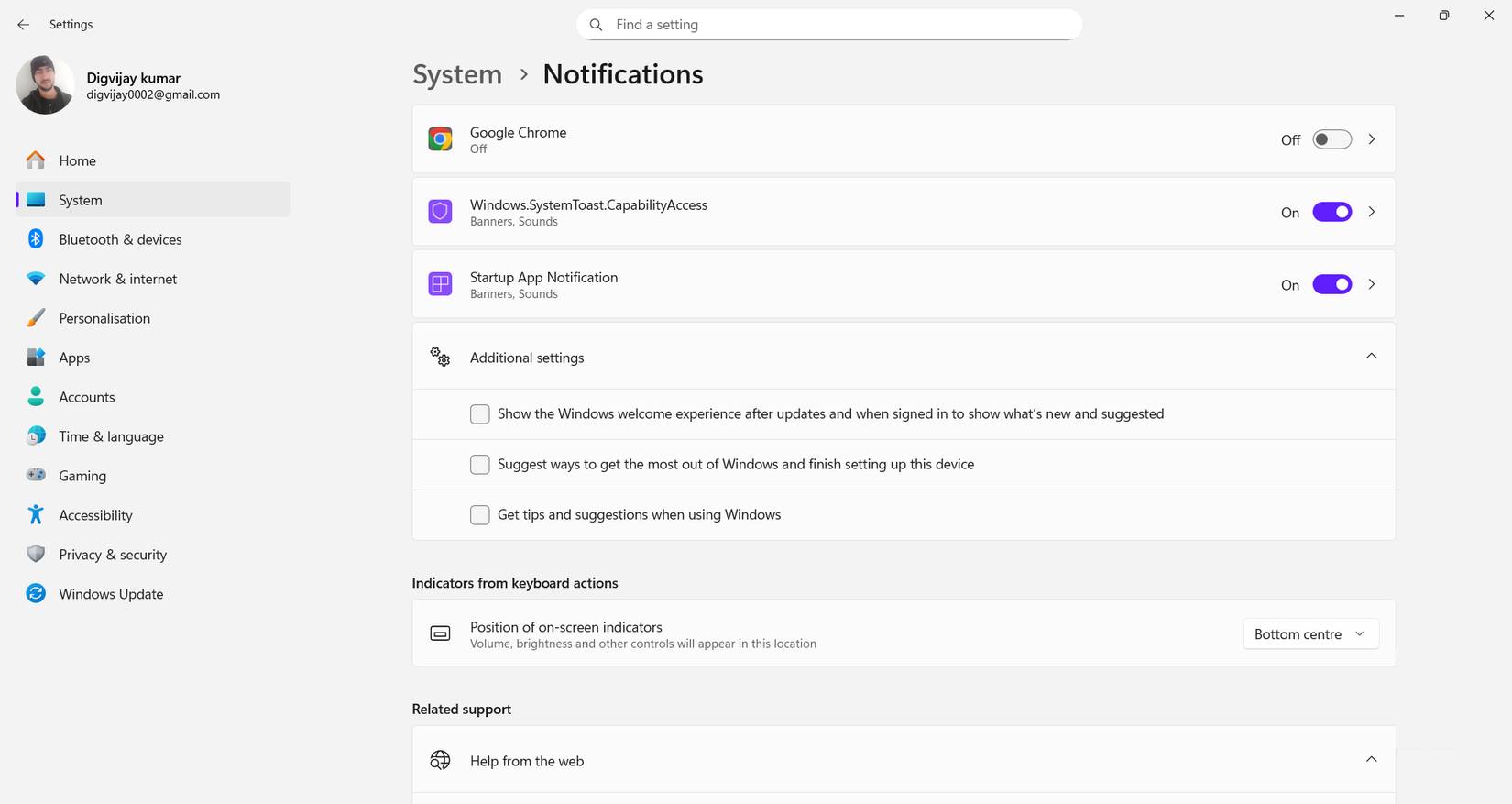This screenshot has height=804, width=1512.
Task: Collapse the Additional settings section
Action: 1371,357
